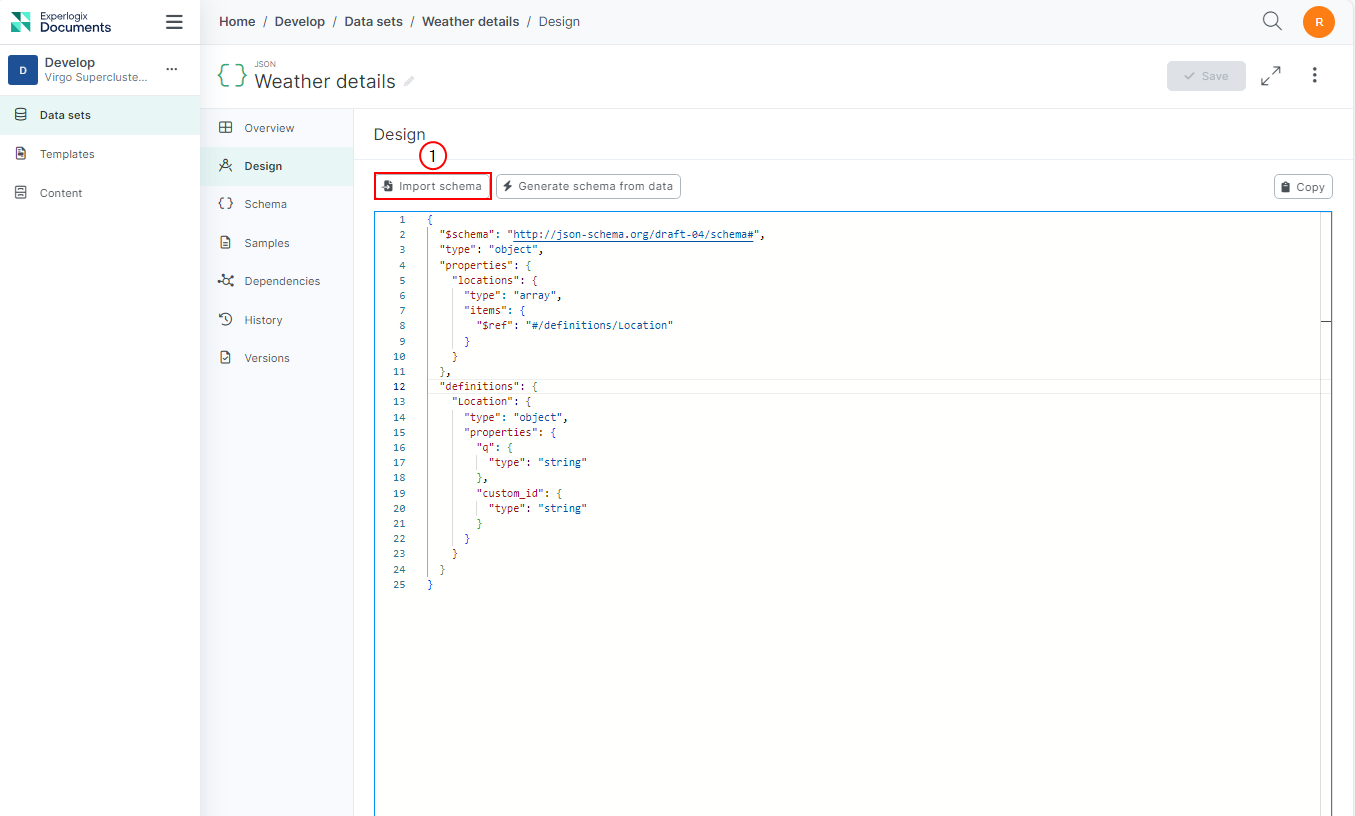Click the Develop project D badge

coord(23,70)
